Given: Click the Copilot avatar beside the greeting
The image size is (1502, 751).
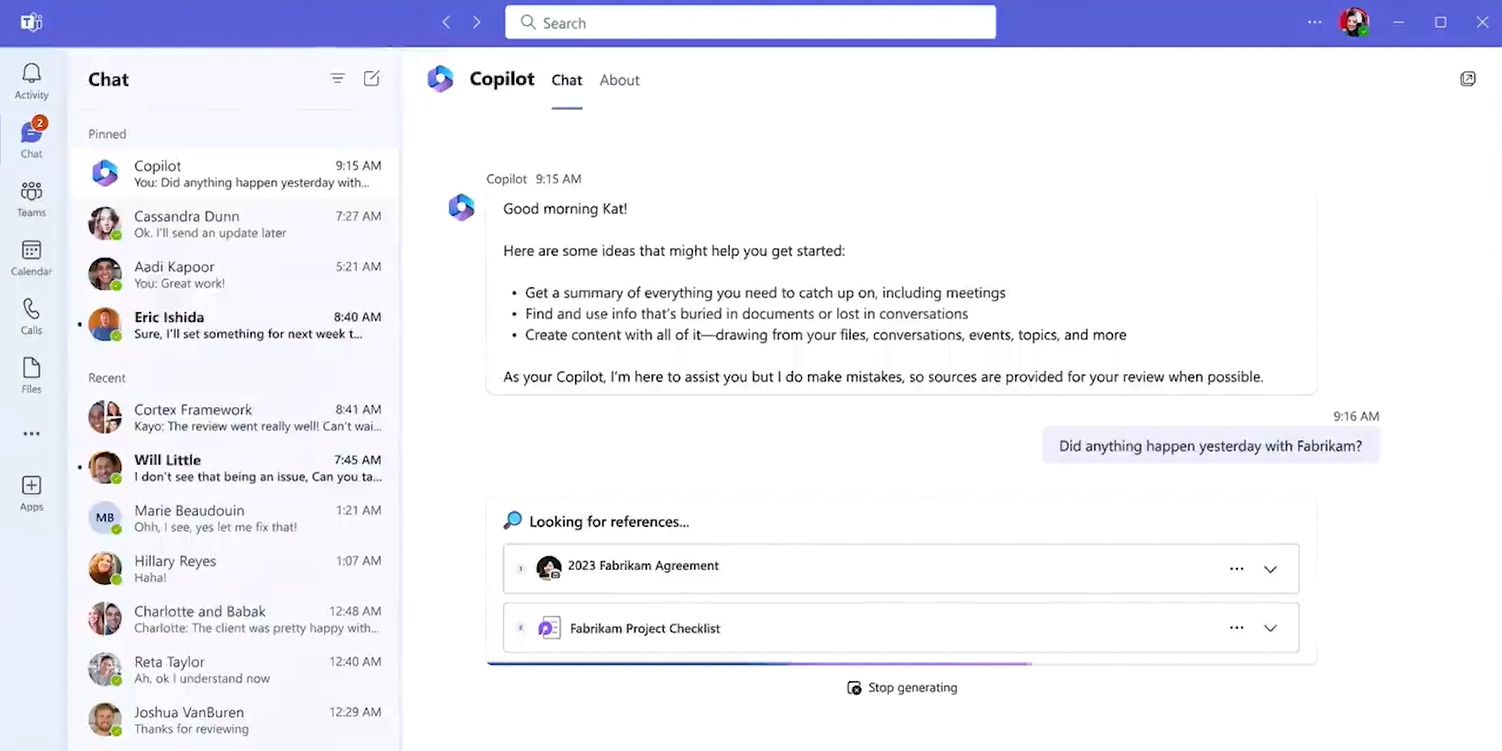Looking at the screenshot, I should (x=461, y=207).
